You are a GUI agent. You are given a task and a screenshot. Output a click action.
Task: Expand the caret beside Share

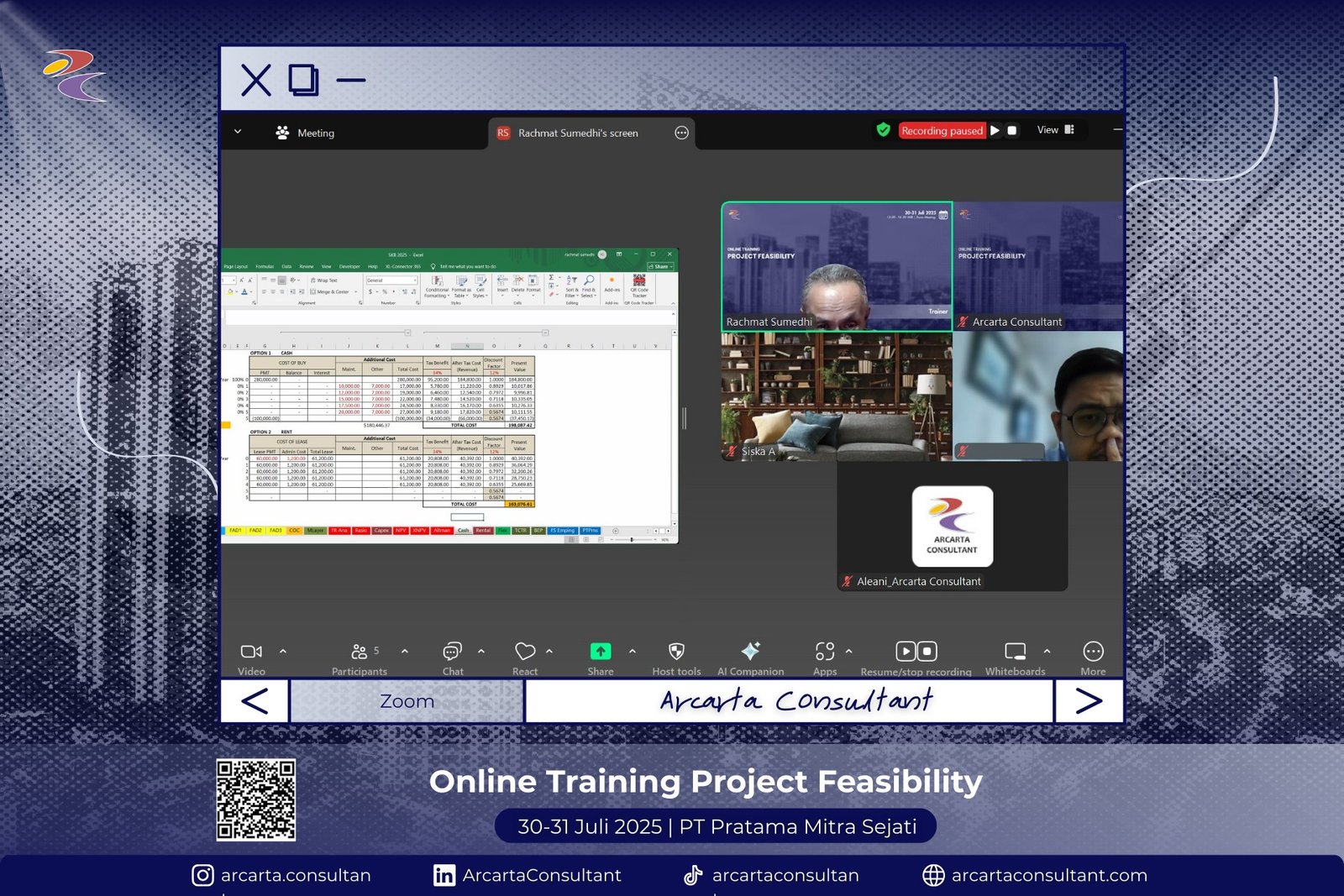tap(633, 651)
